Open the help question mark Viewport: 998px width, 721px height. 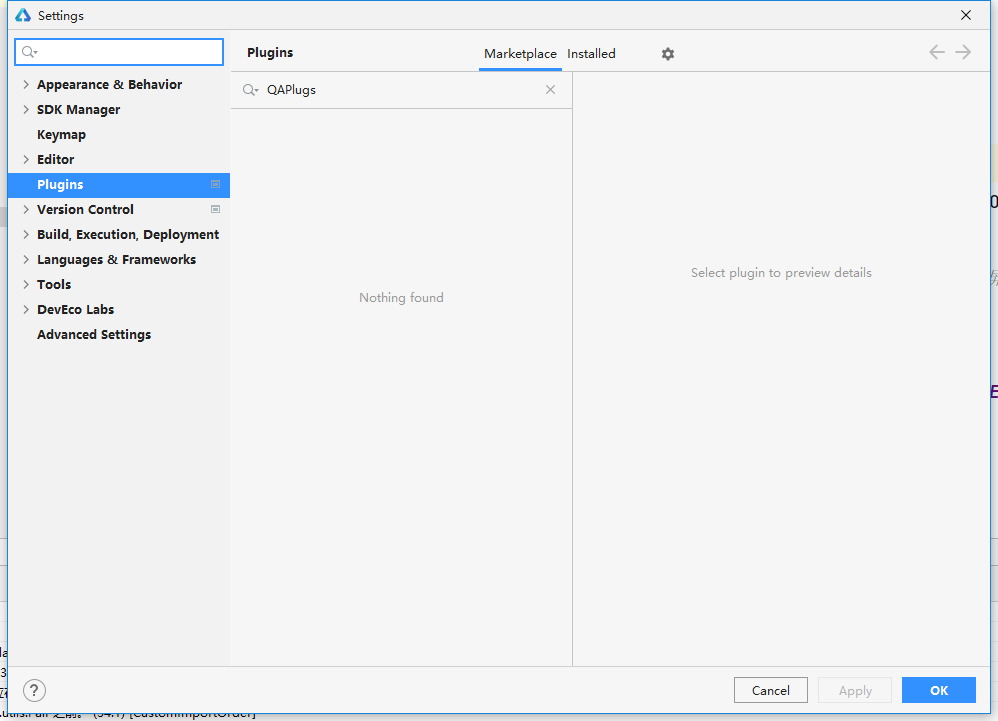click(34, 690)
